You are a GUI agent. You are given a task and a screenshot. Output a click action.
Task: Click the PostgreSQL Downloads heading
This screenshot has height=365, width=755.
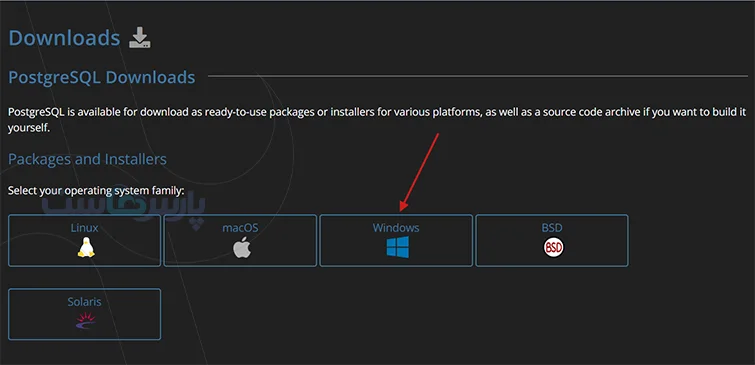[102, 77]
